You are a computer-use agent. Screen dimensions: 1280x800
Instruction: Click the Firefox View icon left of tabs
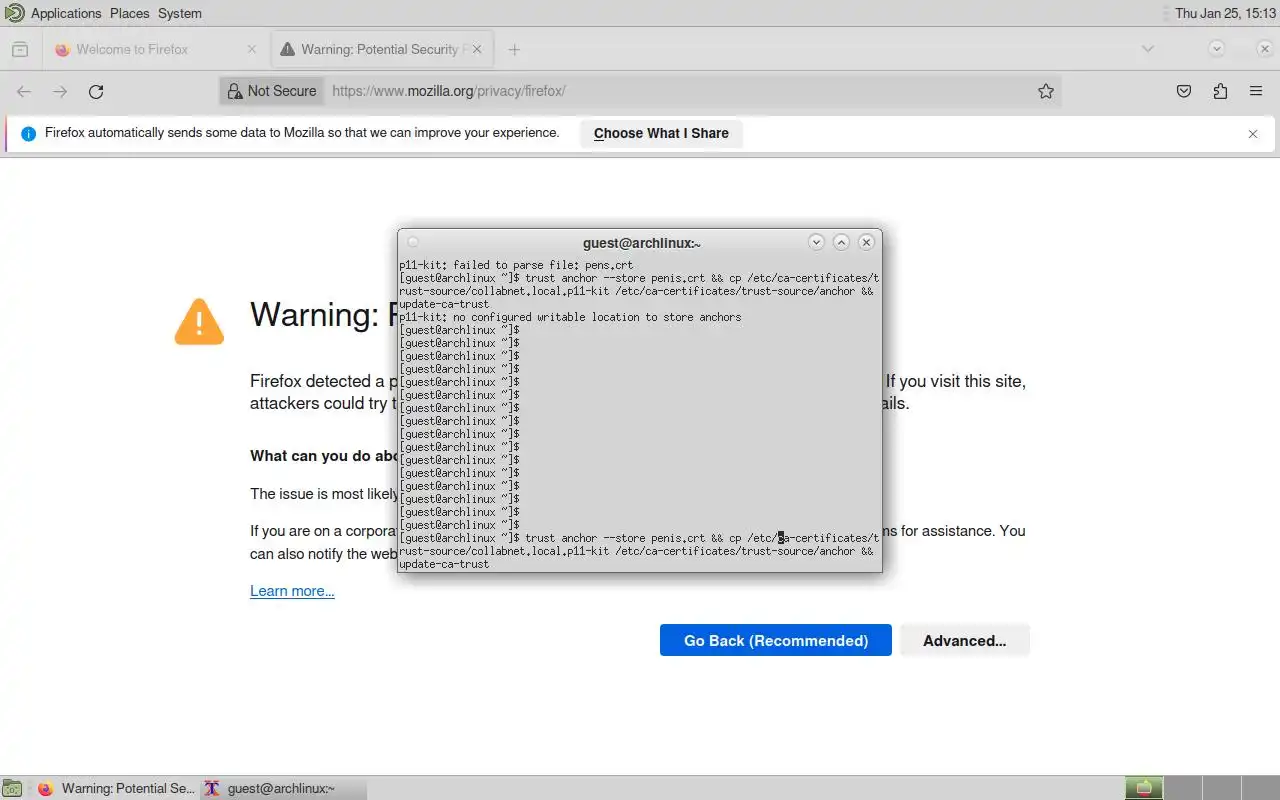[x=20, y=49]
